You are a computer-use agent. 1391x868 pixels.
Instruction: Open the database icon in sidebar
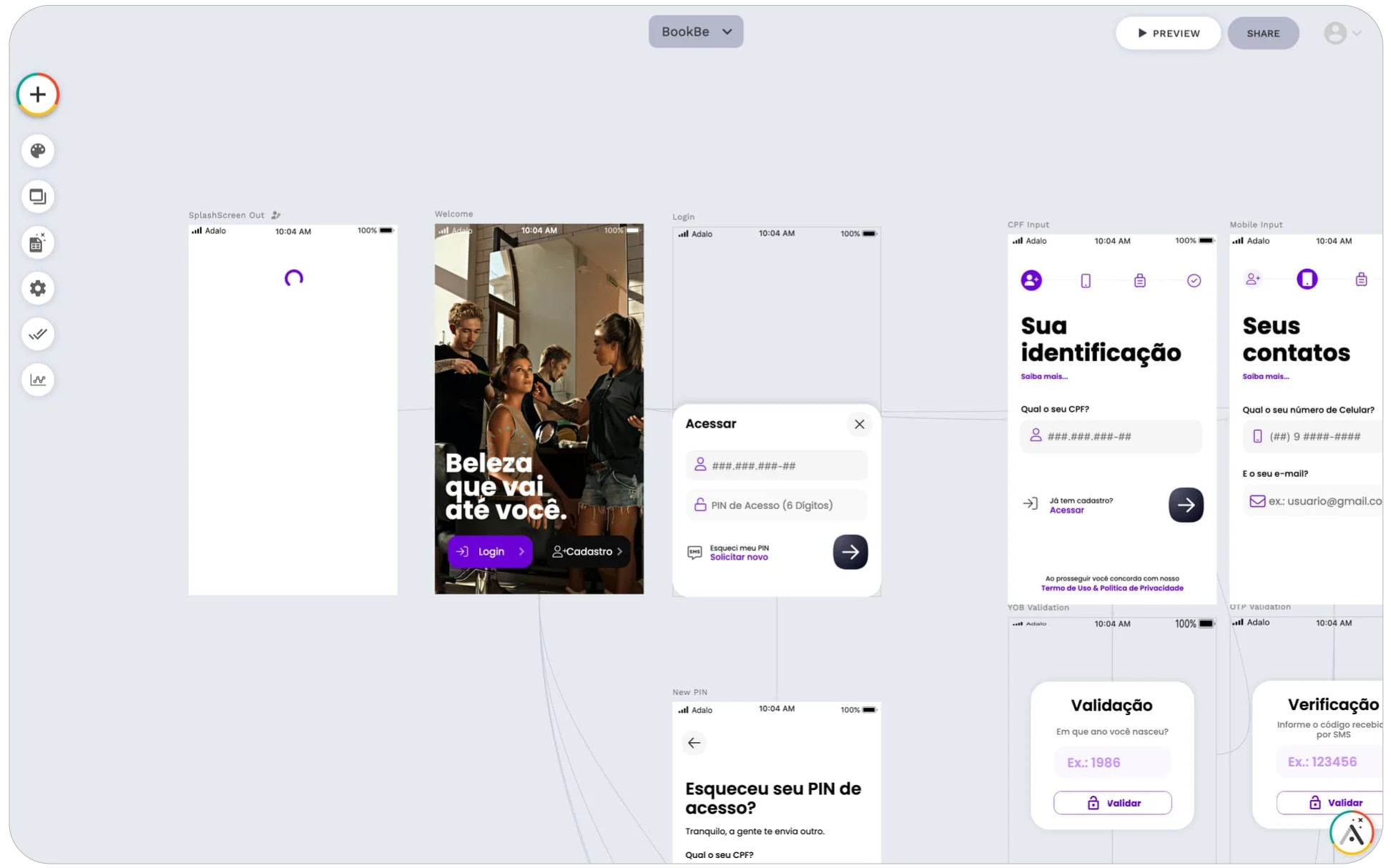coord(38,243)
